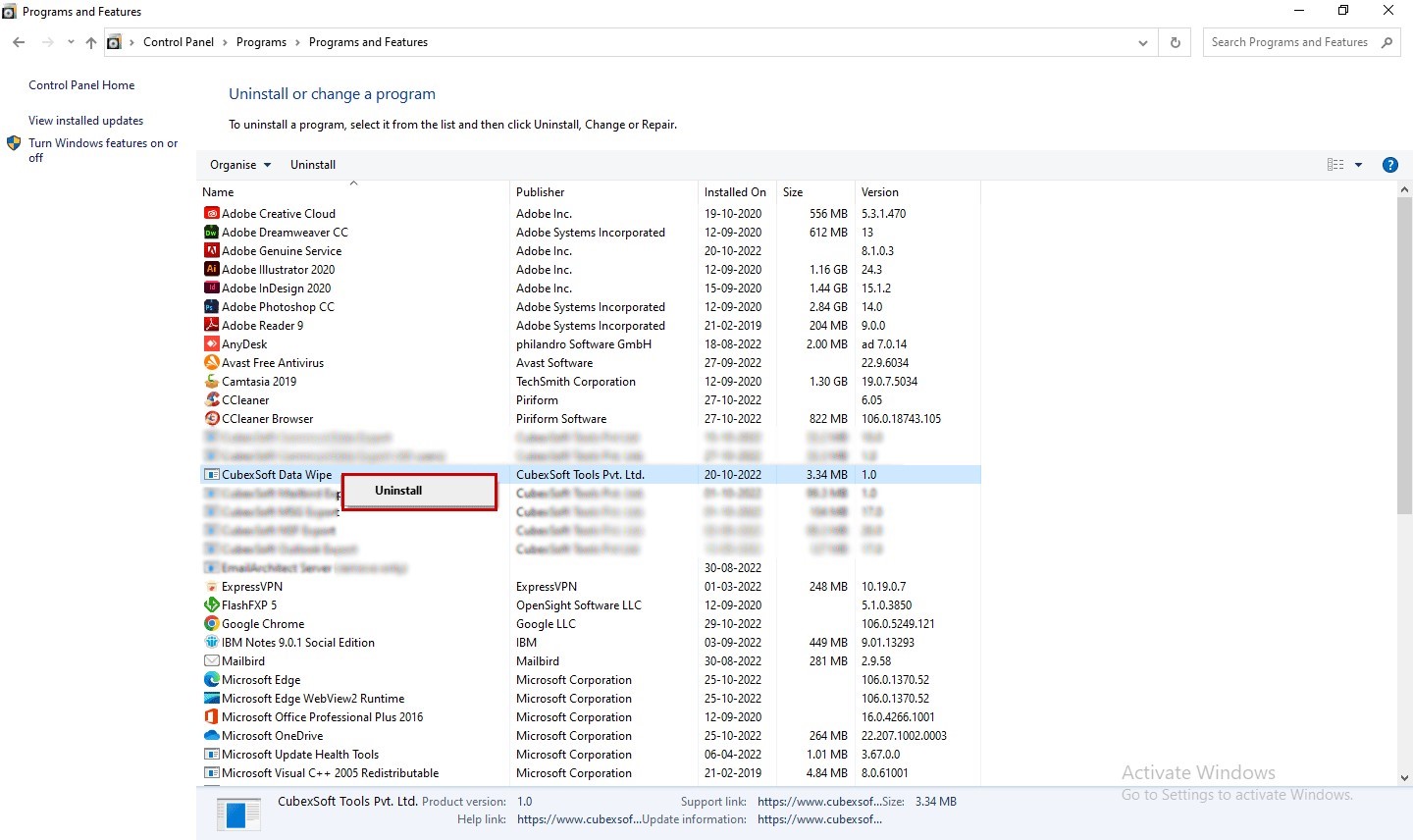Open View installed updates link
1413x840 pixels.
point(85,121)
